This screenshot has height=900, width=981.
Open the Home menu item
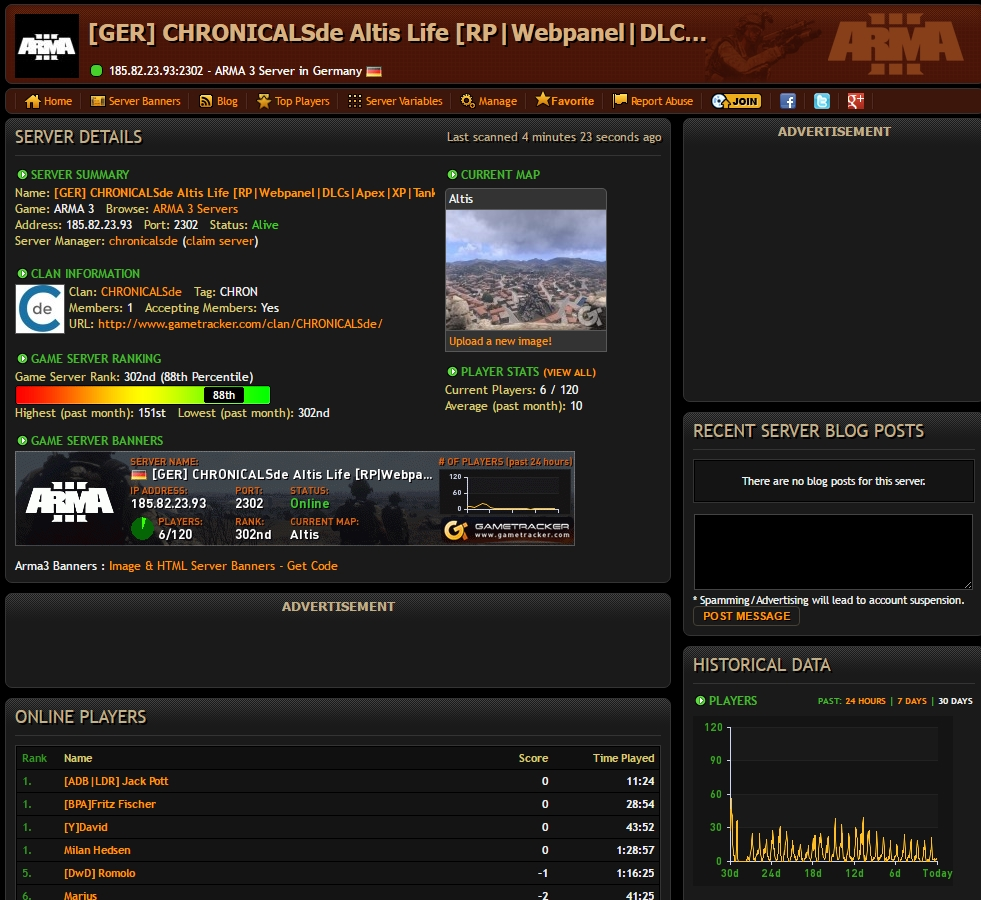pos(48,101)
